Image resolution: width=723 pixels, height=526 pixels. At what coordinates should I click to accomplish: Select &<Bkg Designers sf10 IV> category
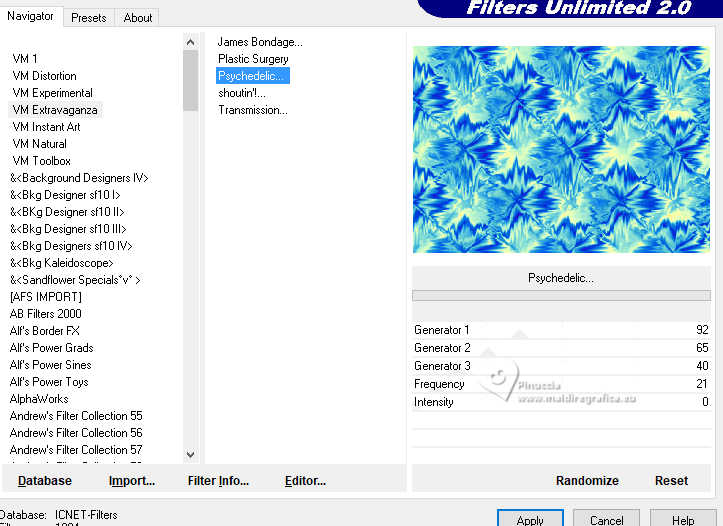tap(71, 246)
